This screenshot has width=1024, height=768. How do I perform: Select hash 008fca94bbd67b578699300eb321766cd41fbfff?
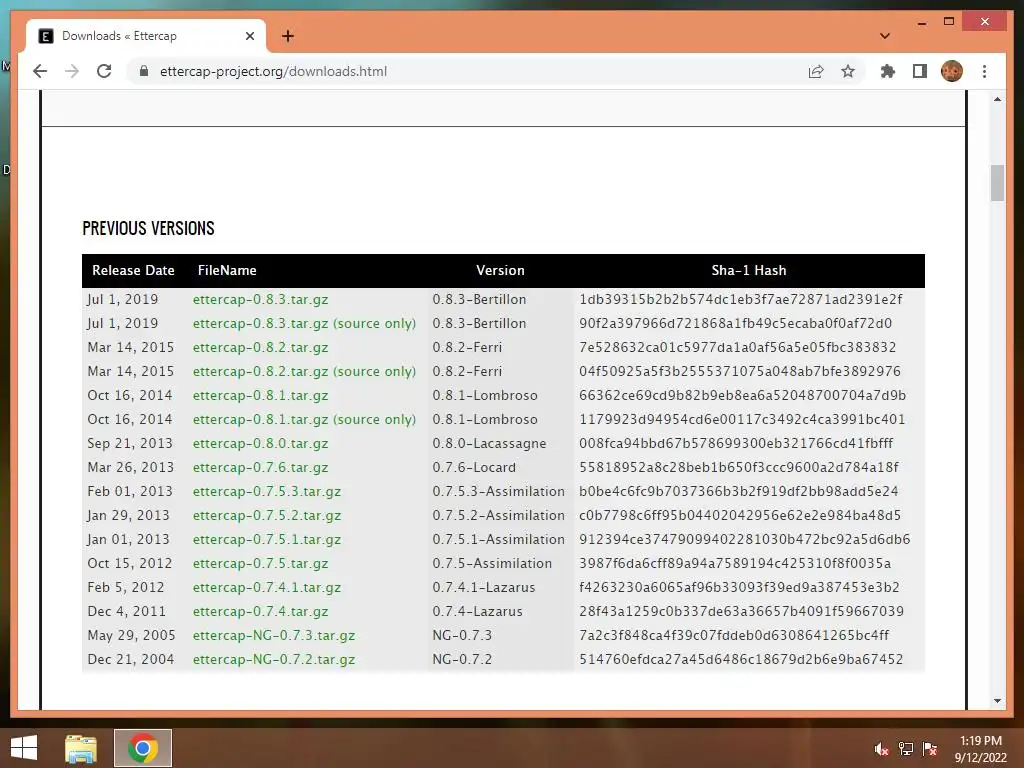tap(736, 443)
